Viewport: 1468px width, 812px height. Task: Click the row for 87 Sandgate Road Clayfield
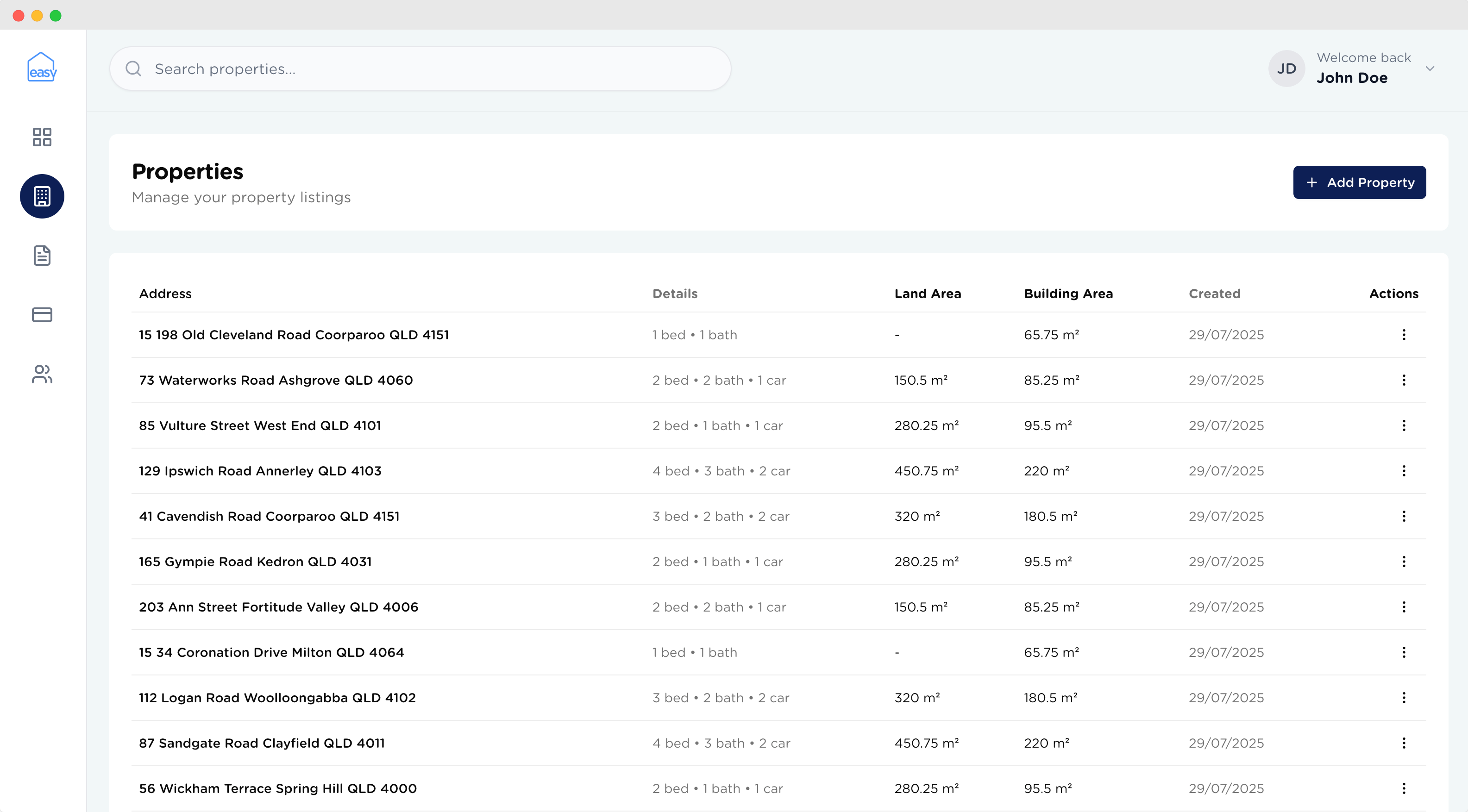click(x=262, y=743)
